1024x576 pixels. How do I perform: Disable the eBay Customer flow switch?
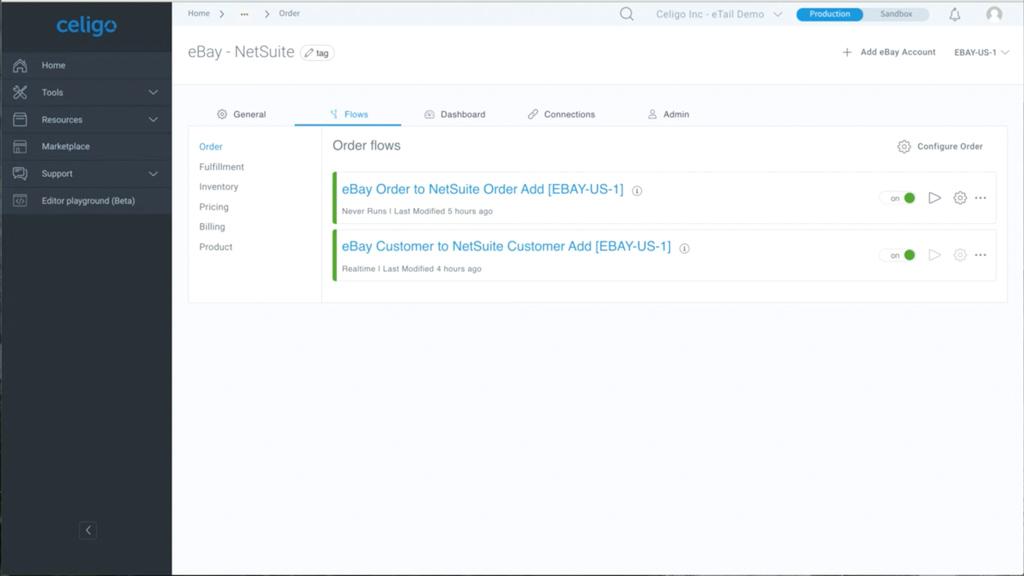tap(903, 255)
